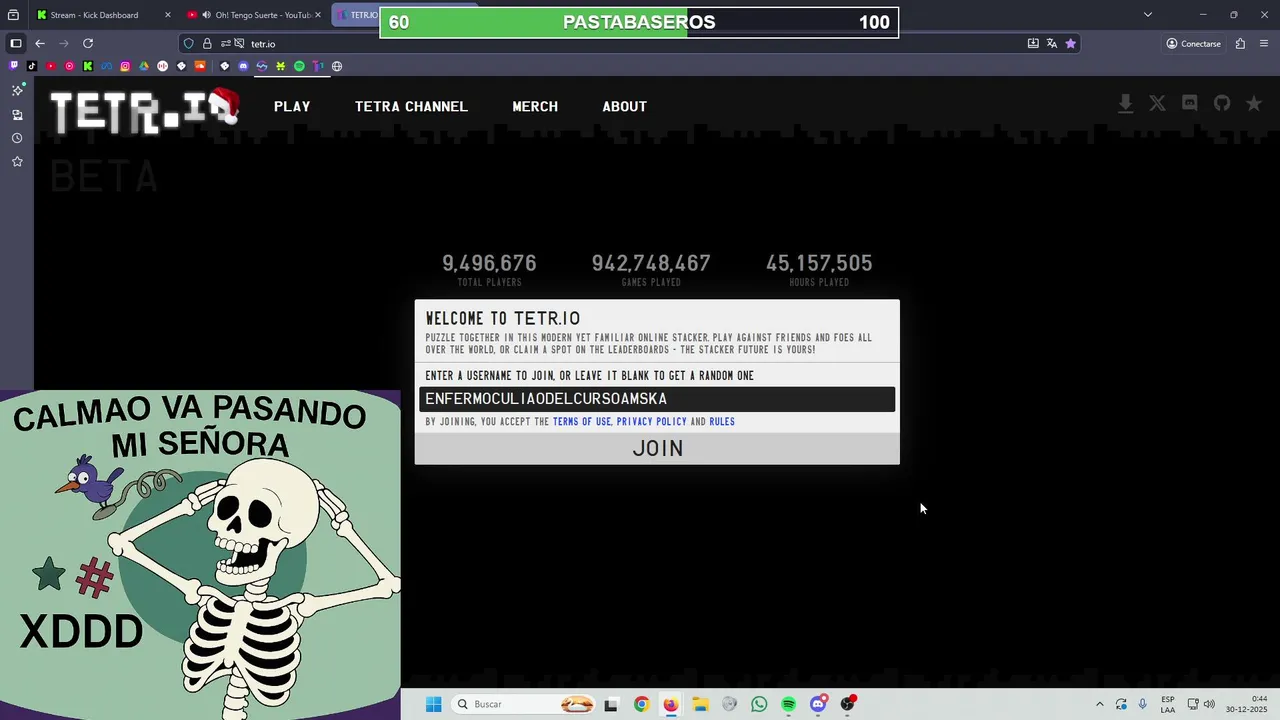The image size is (1280, 720).
Task: Click the JOIN button
Action: coord(657,448)
